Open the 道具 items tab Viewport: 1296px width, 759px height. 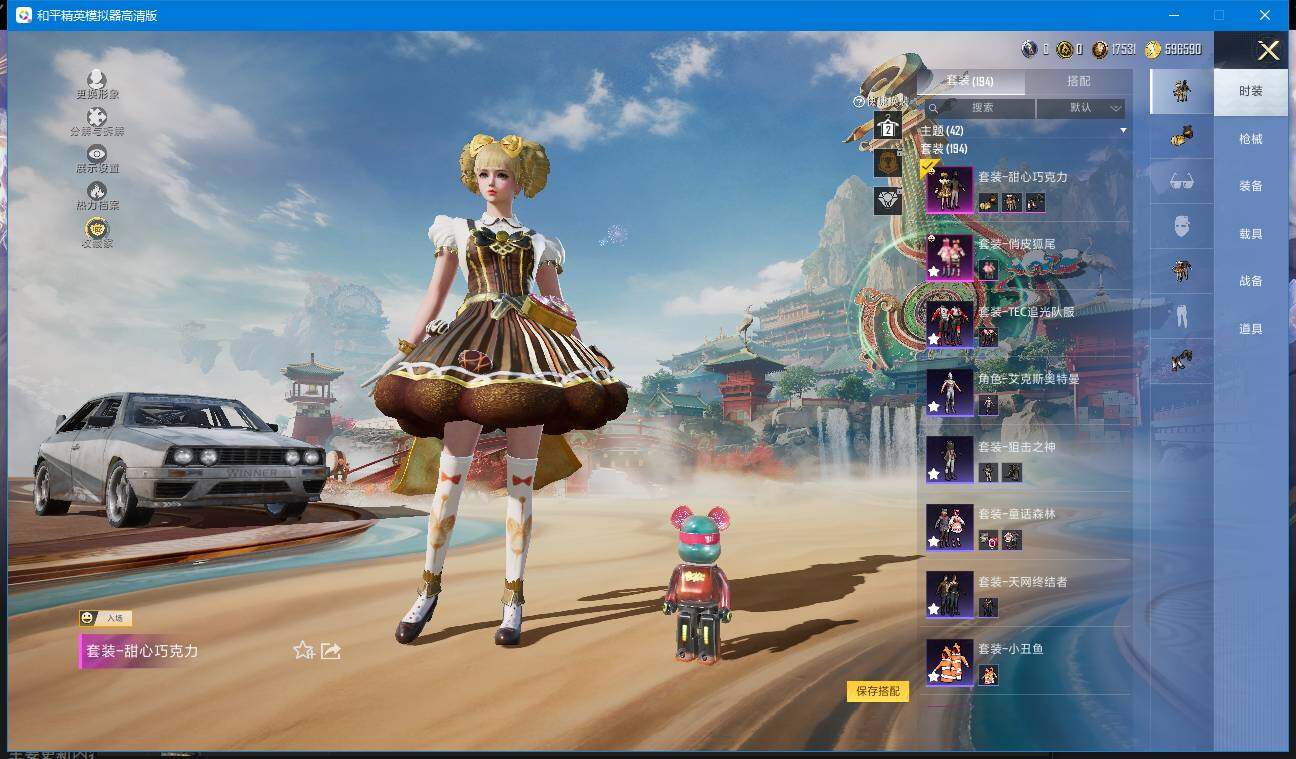(x=1251, y=329)
